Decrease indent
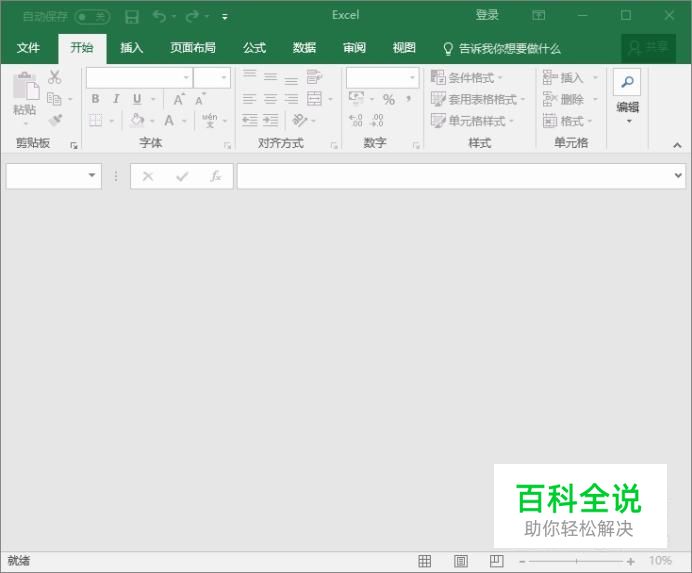 (x=250, y=120)
